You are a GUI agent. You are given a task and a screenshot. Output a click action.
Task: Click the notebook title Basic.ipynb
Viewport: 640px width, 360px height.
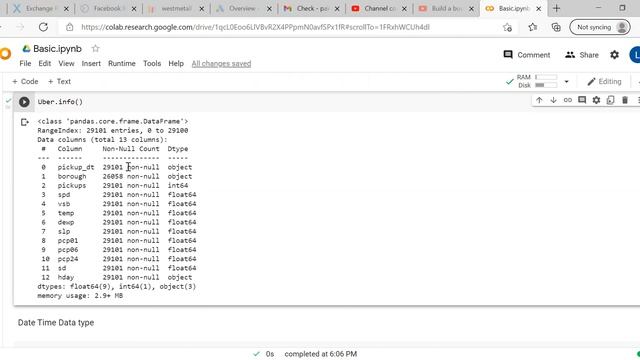pos(57,49)
